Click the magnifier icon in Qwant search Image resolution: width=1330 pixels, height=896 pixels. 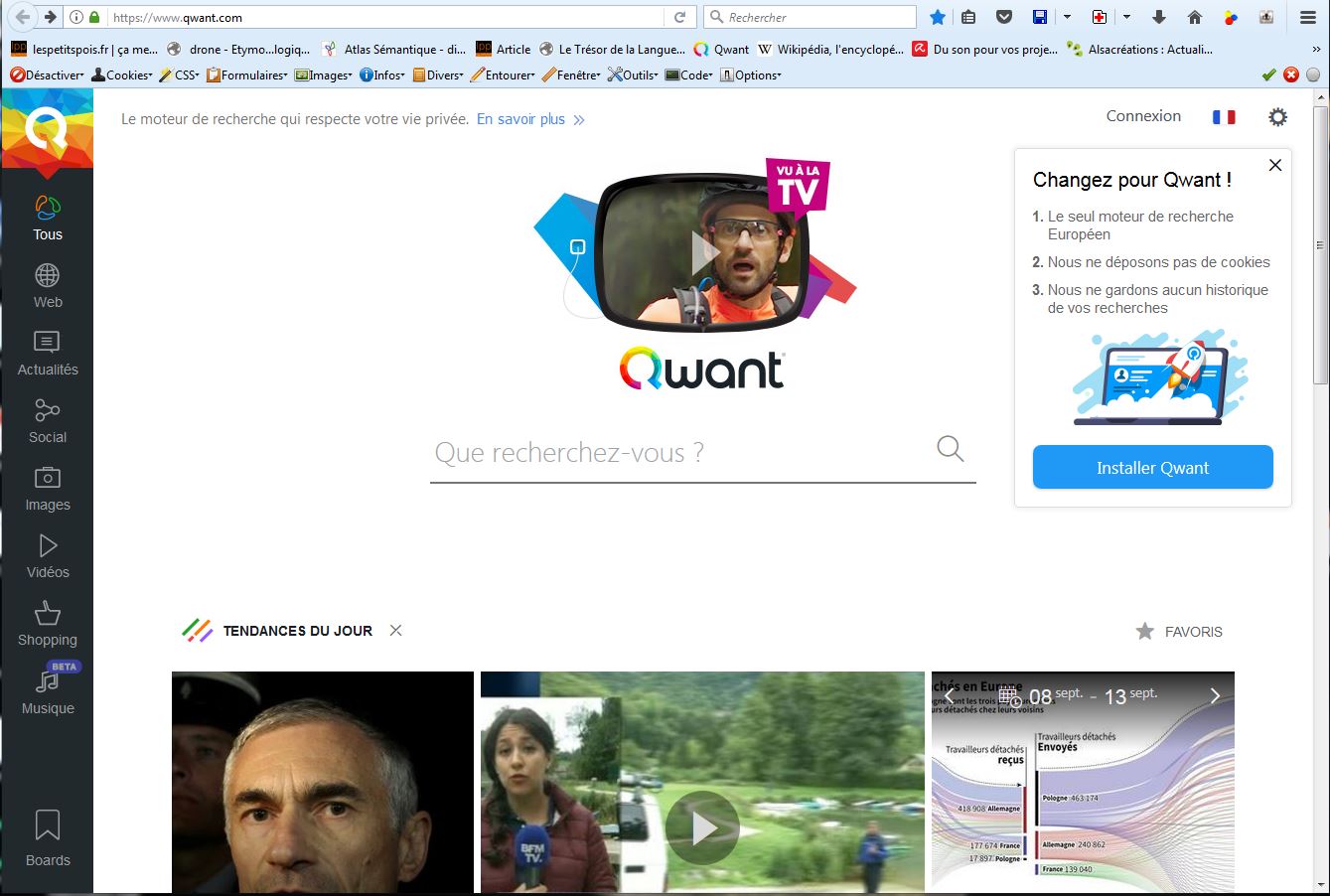point(950,449)
